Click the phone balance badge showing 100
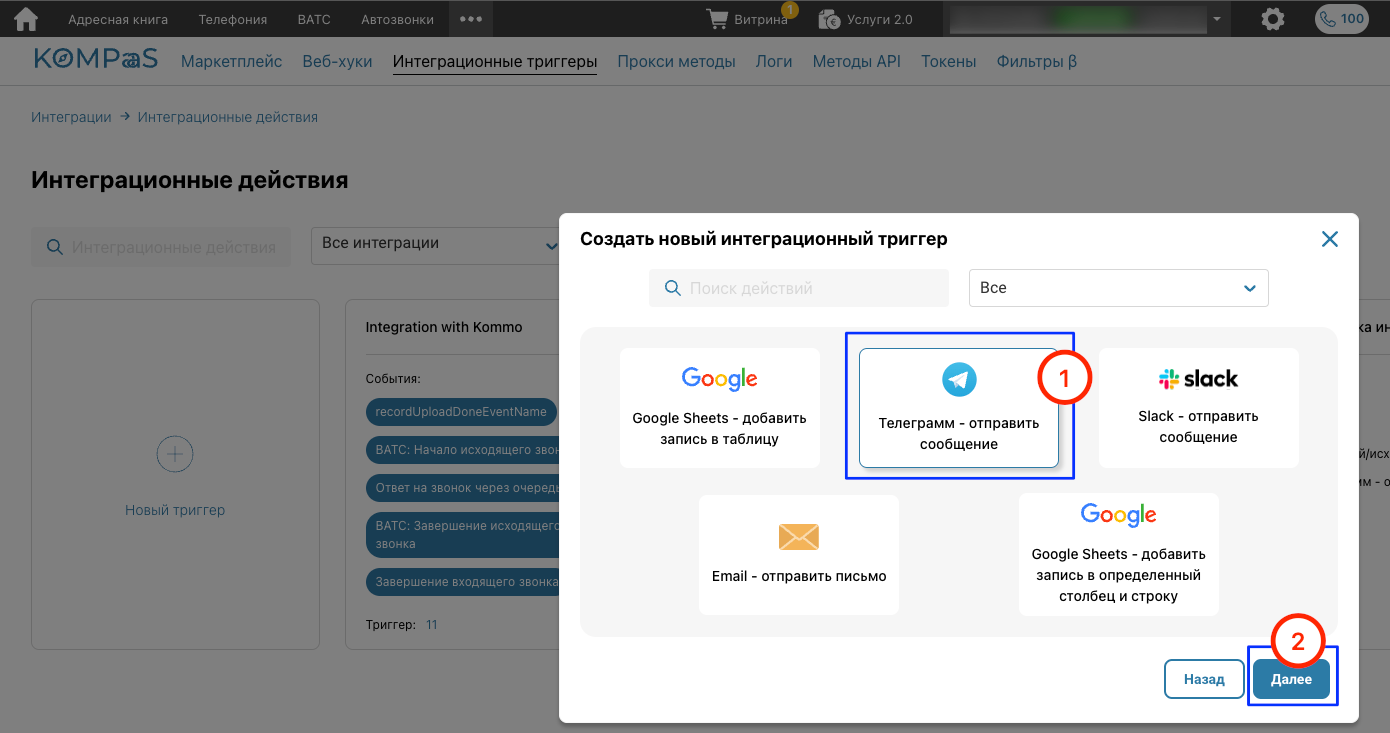This screenshot has width=1390, height=733. [1341, 19]
